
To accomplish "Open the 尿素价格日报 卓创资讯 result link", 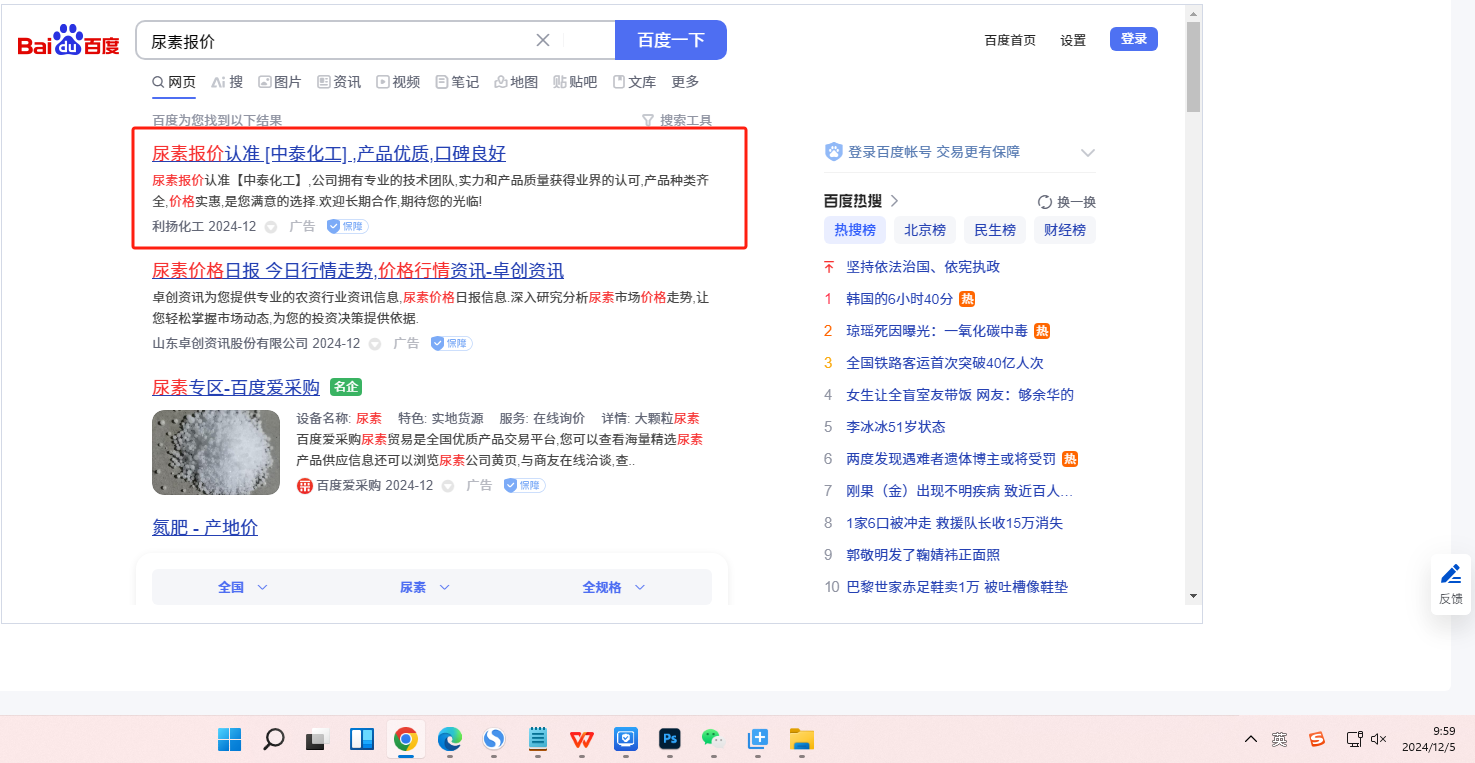I will (357, 271).
